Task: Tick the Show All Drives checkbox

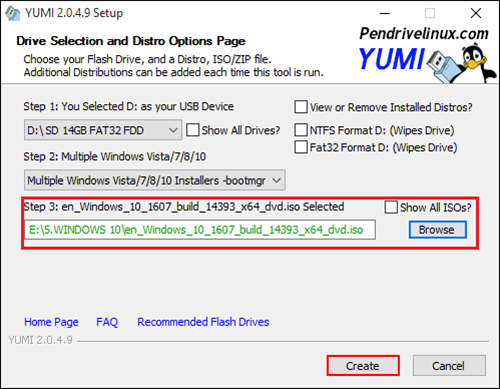Action: 193,130
